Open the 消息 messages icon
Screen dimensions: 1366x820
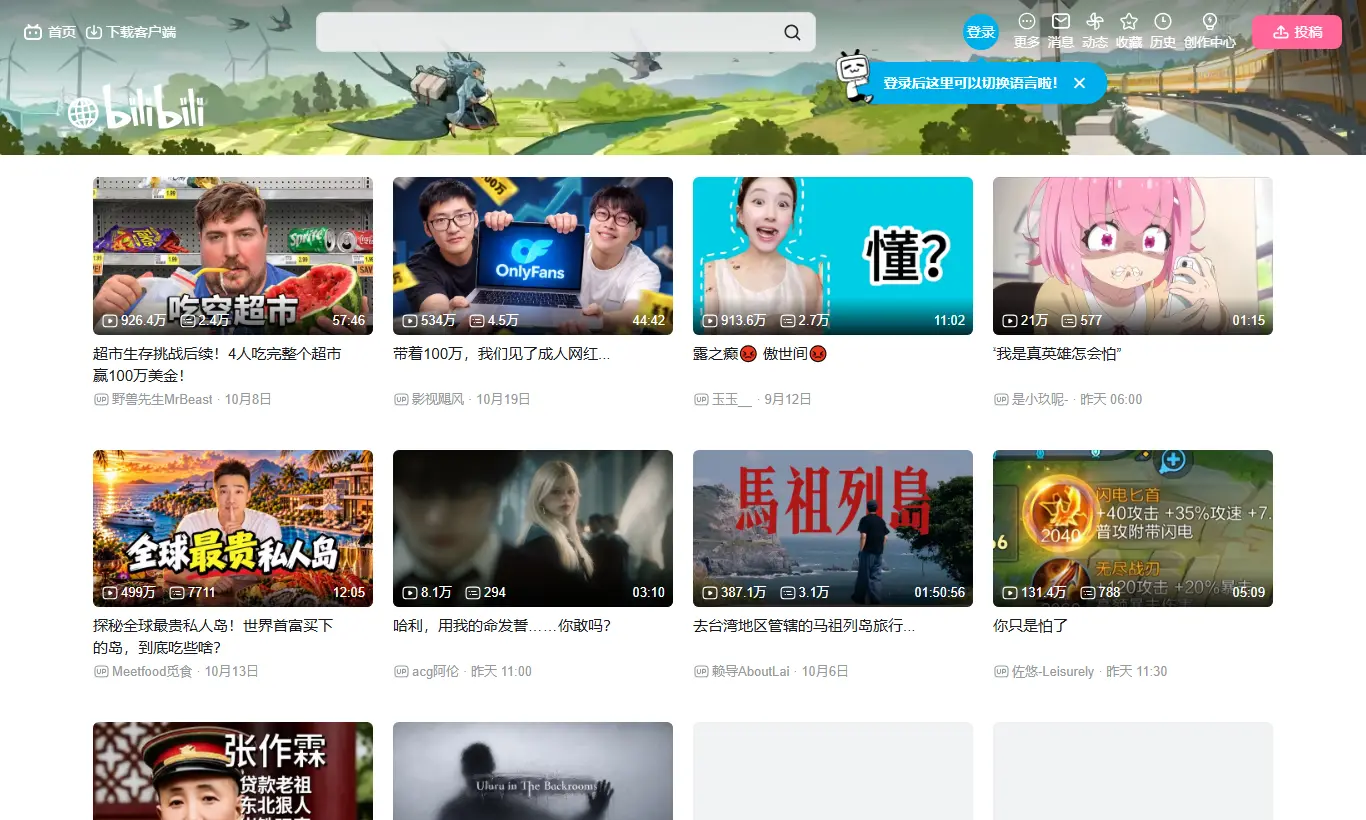coord(1061,21)
